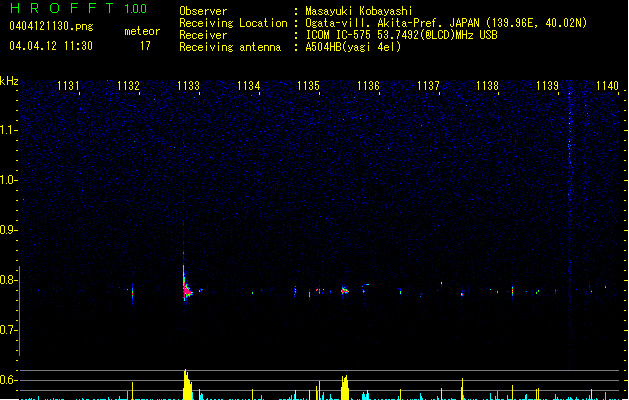Click the time axis marker 1140
This screenshot has height=400, width=629.
click(x=607, y=85)
